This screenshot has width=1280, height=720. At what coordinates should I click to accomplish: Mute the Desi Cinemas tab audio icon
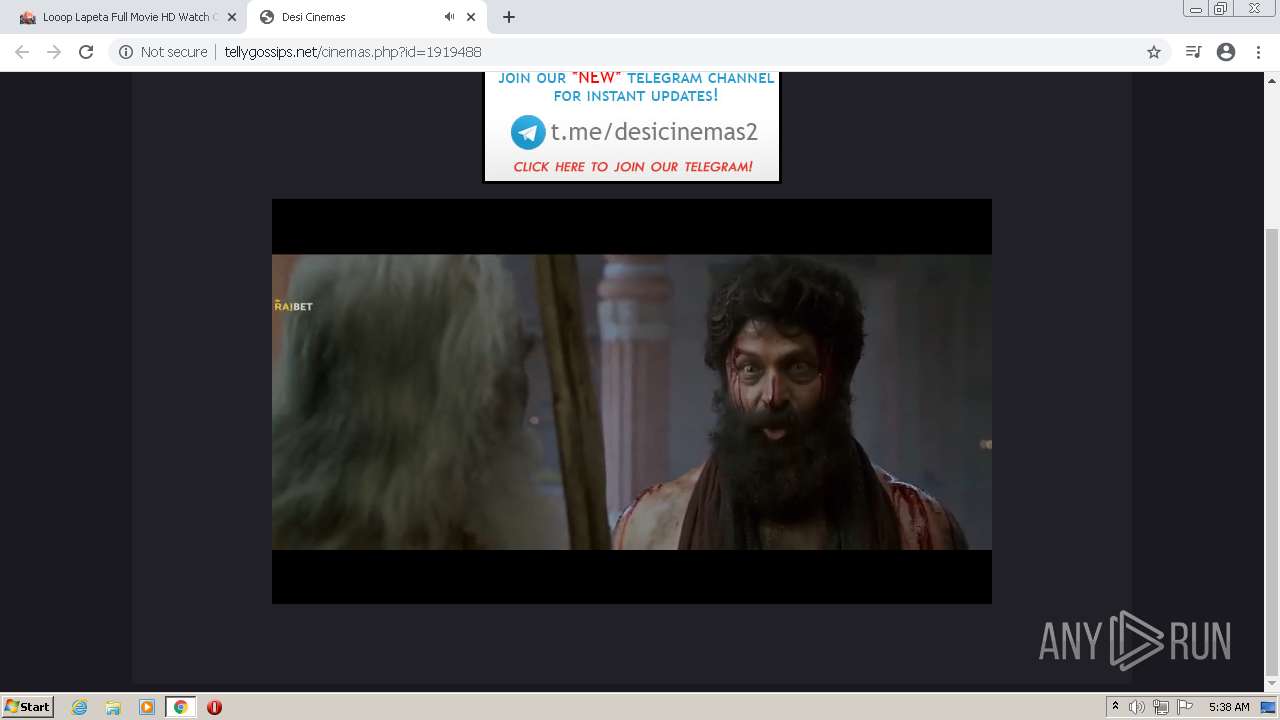coord(449,17)
